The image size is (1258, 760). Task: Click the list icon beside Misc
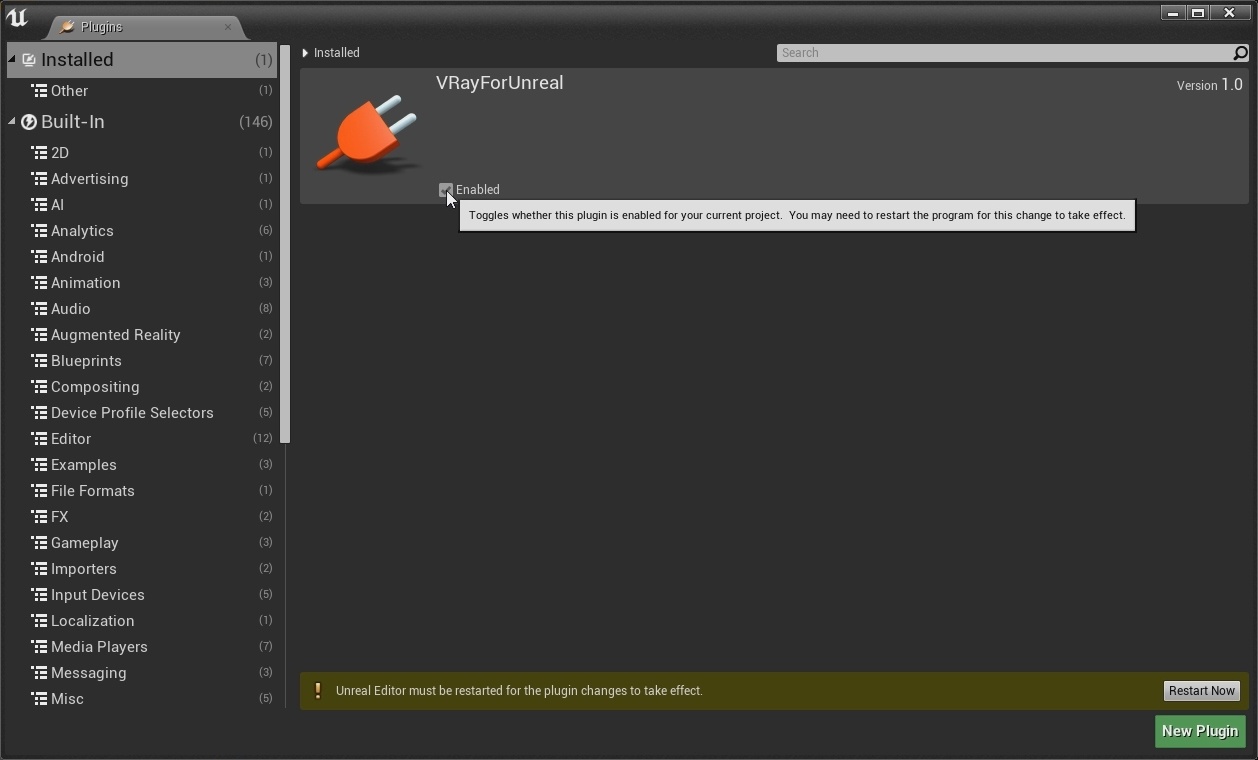click(x=39, y=699)
